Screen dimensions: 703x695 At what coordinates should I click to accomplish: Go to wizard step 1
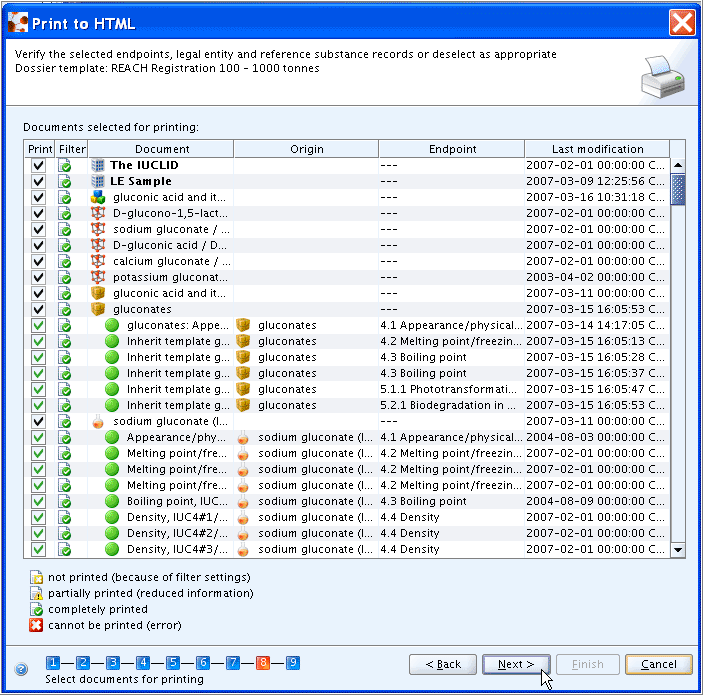point(53,662)
